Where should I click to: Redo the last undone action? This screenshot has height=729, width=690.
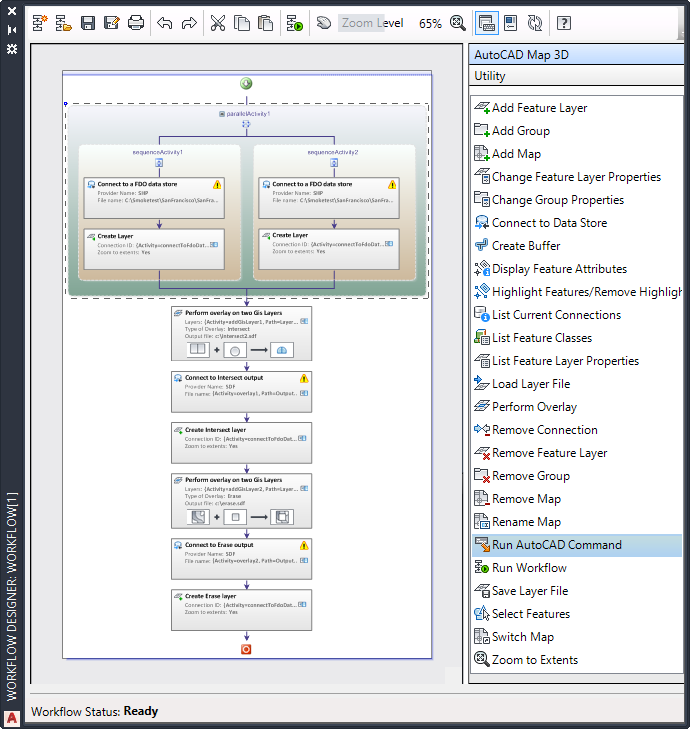[x=189, y=23]
